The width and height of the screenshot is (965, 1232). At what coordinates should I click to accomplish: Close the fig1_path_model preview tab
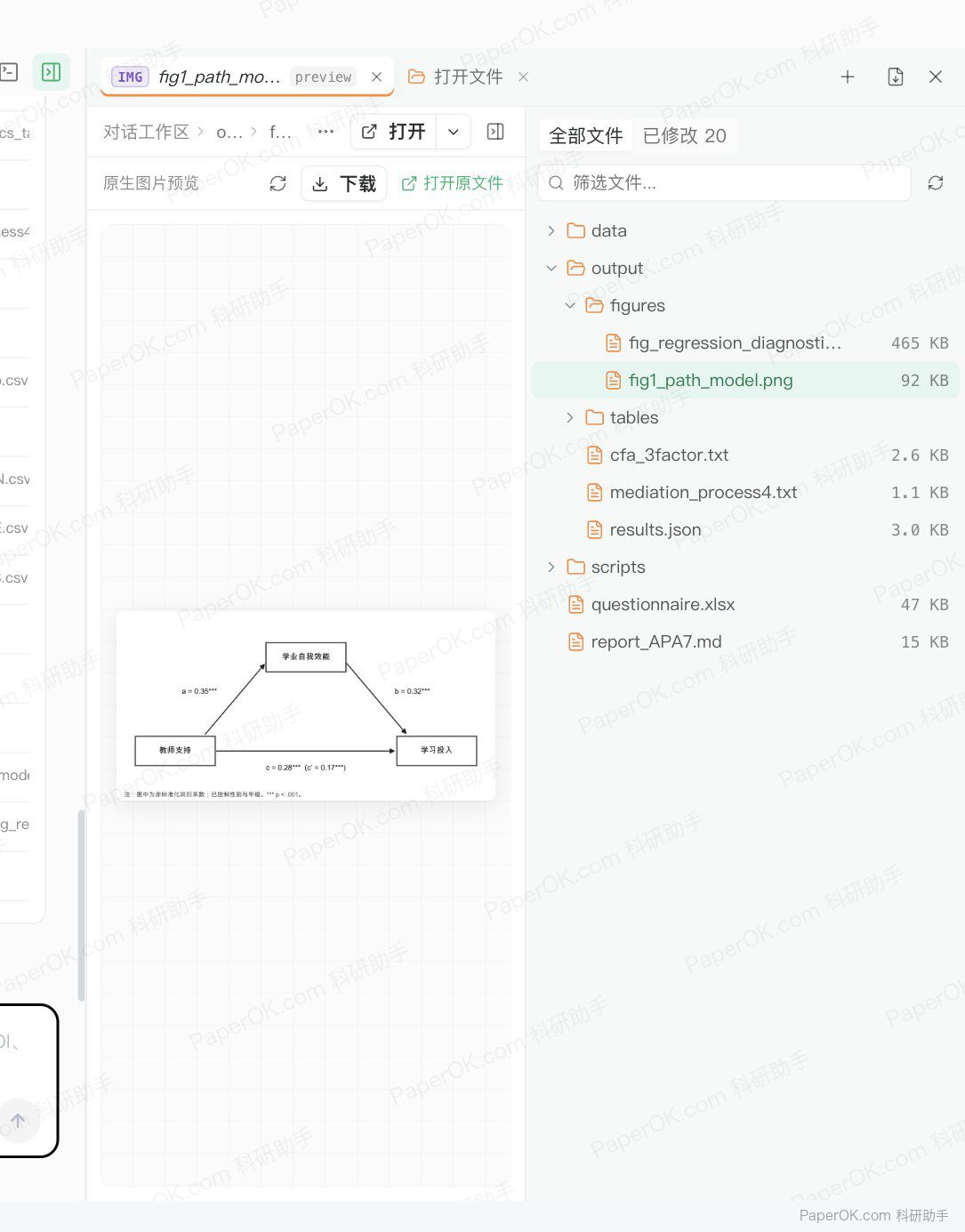coord(376,77)
